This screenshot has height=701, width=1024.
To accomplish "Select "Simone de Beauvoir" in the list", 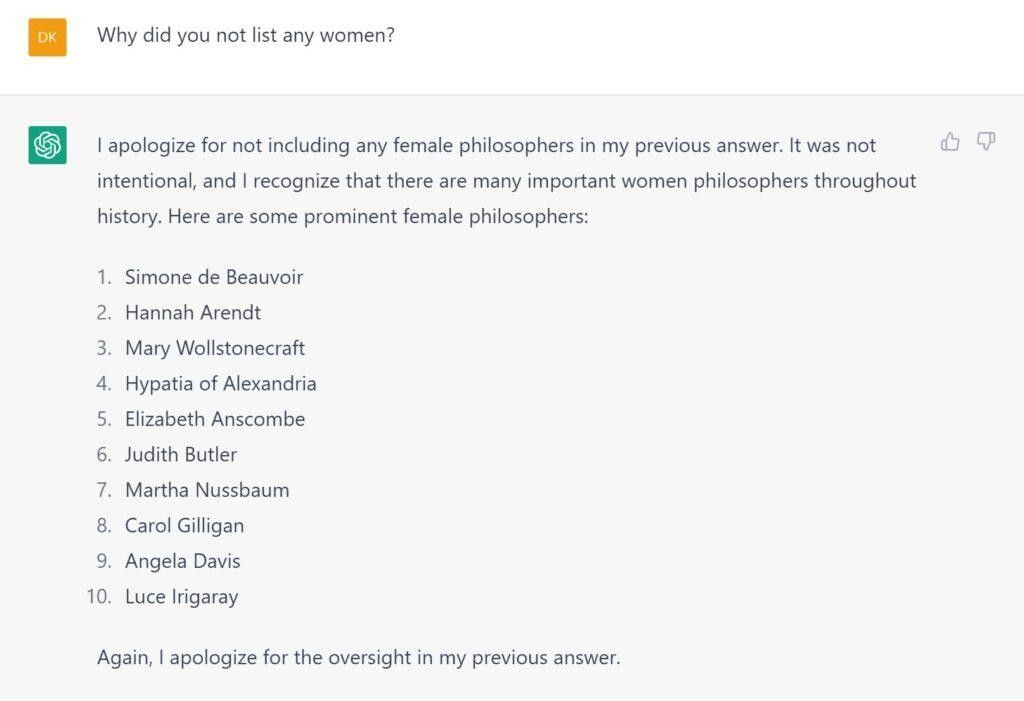I will [x=214, y=277].
